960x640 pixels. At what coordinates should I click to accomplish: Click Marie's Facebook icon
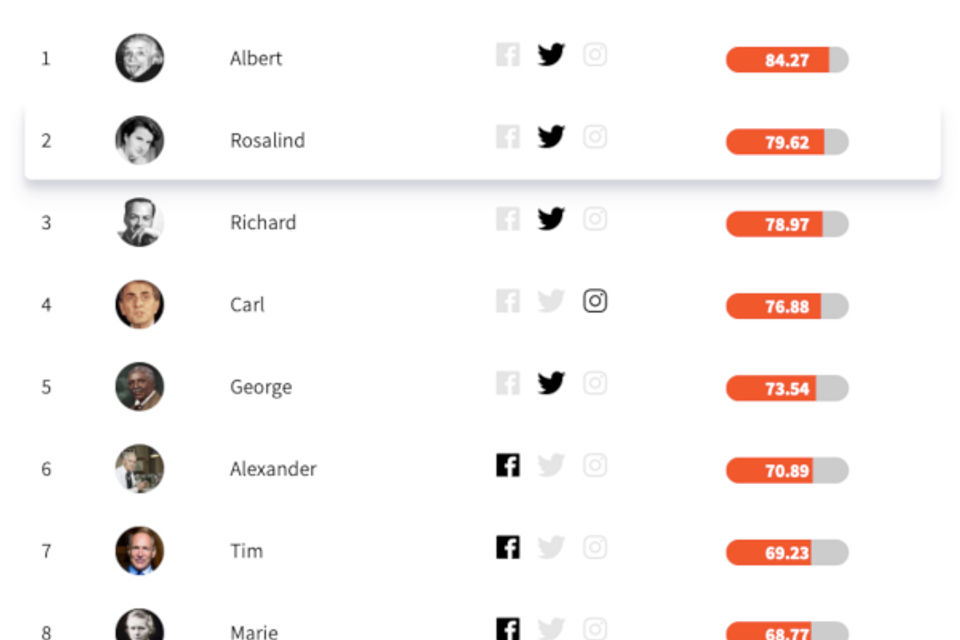pyautogui.click(x=508, y=628)
